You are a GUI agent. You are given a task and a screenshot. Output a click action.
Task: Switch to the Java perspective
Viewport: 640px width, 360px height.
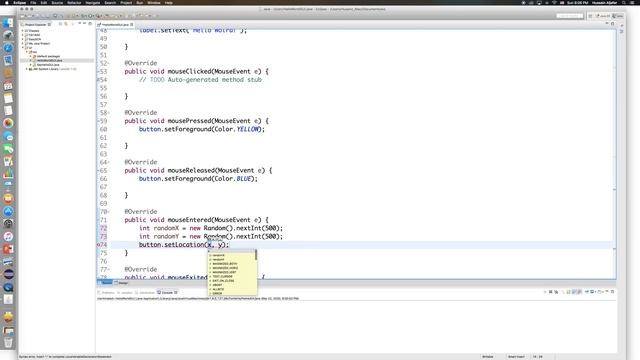tap(618, 16)
